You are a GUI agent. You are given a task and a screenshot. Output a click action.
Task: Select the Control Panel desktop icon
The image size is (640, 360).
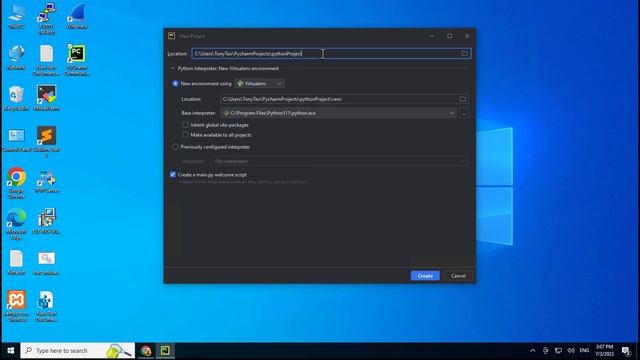(x=16, y=140)
